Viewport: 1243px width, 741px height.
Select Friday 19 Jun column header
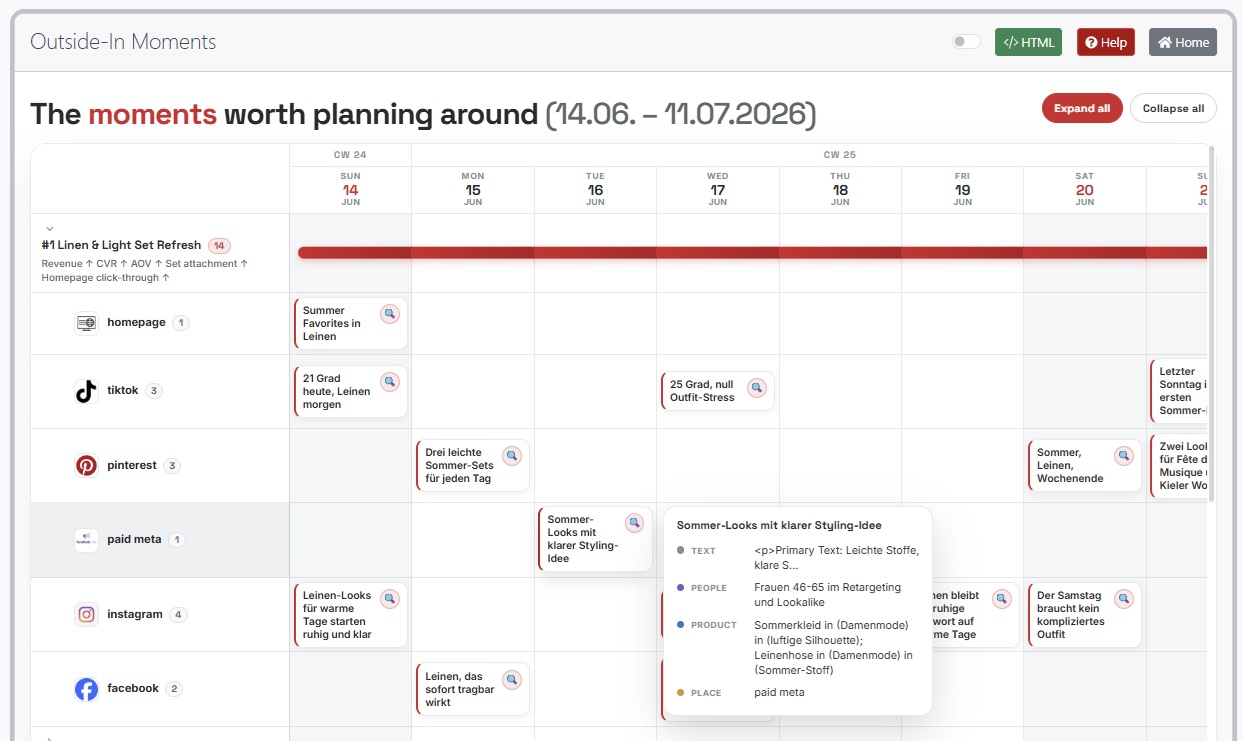(962, 189)
